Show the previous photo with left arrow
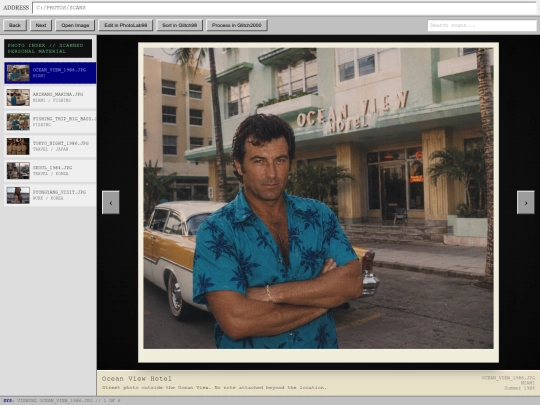This screenshot has height=405, width=540. pos(111,202)
